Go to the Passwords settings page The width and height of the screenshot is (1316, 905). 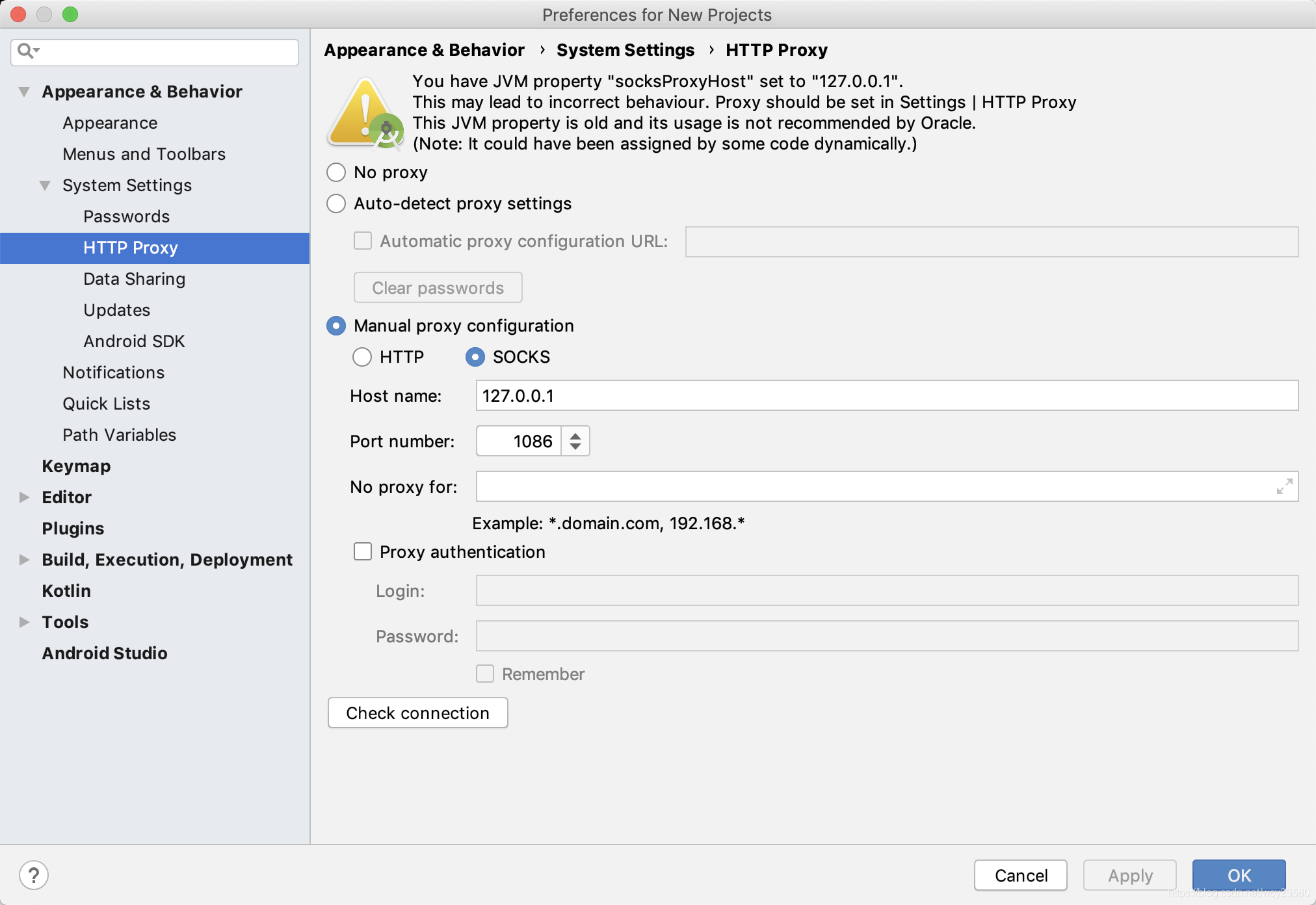126,216
